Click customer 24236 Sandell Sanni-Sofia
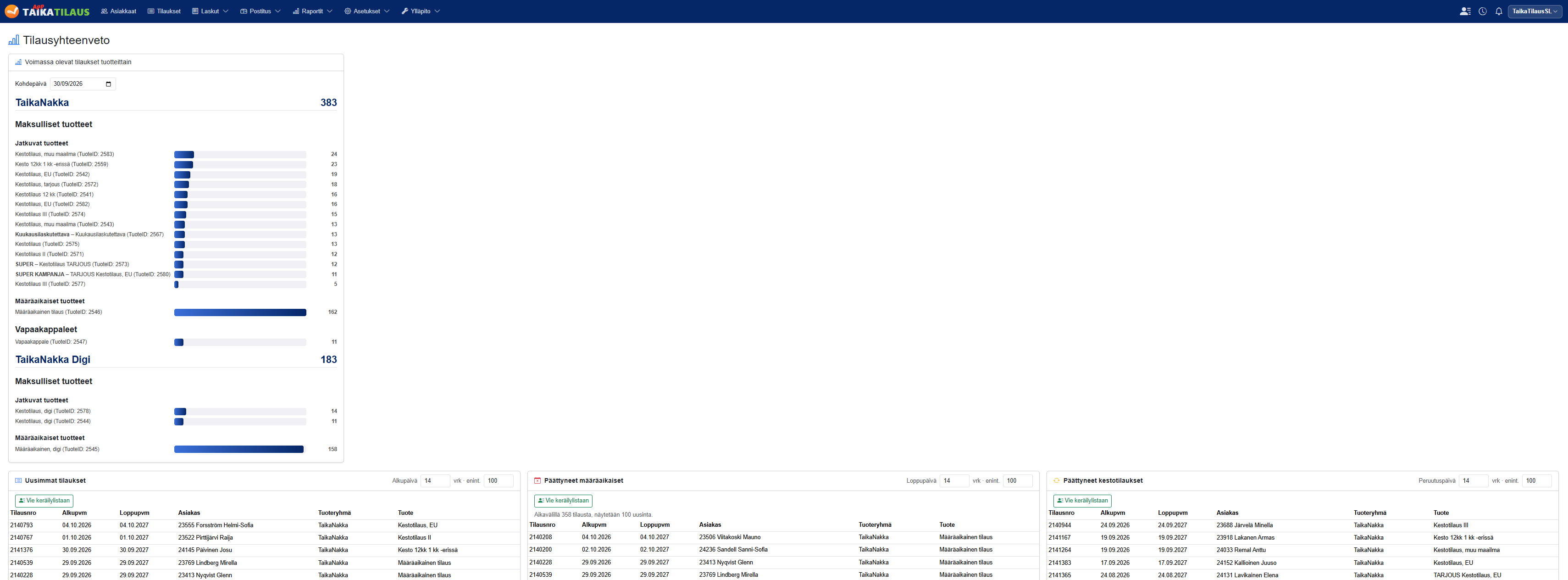Screen dimensions: 1568x580 (x=733, y=550)
